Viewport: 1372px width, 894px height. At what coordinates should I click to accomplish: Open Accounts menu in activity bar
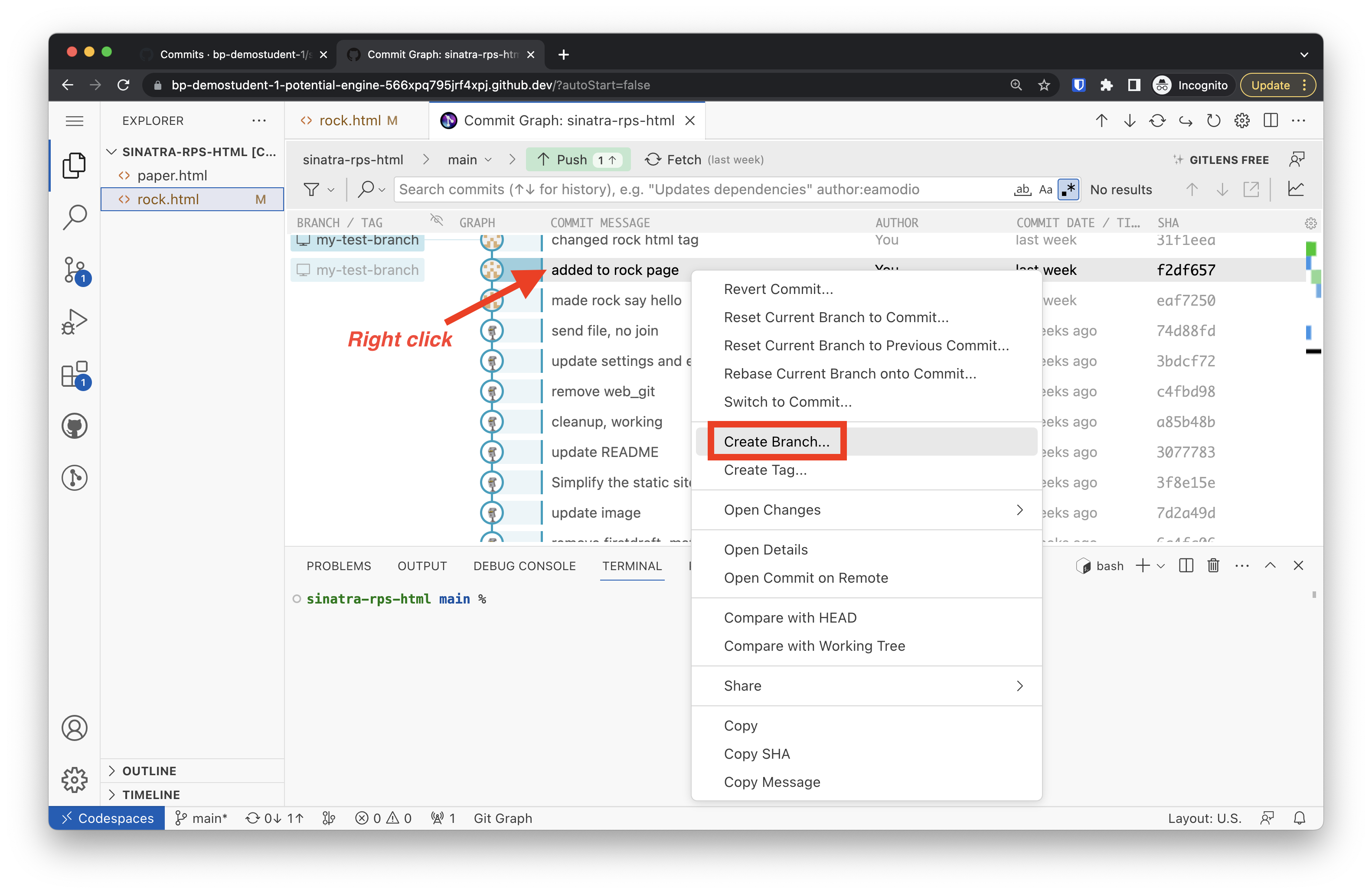click(x=74, y=728)
